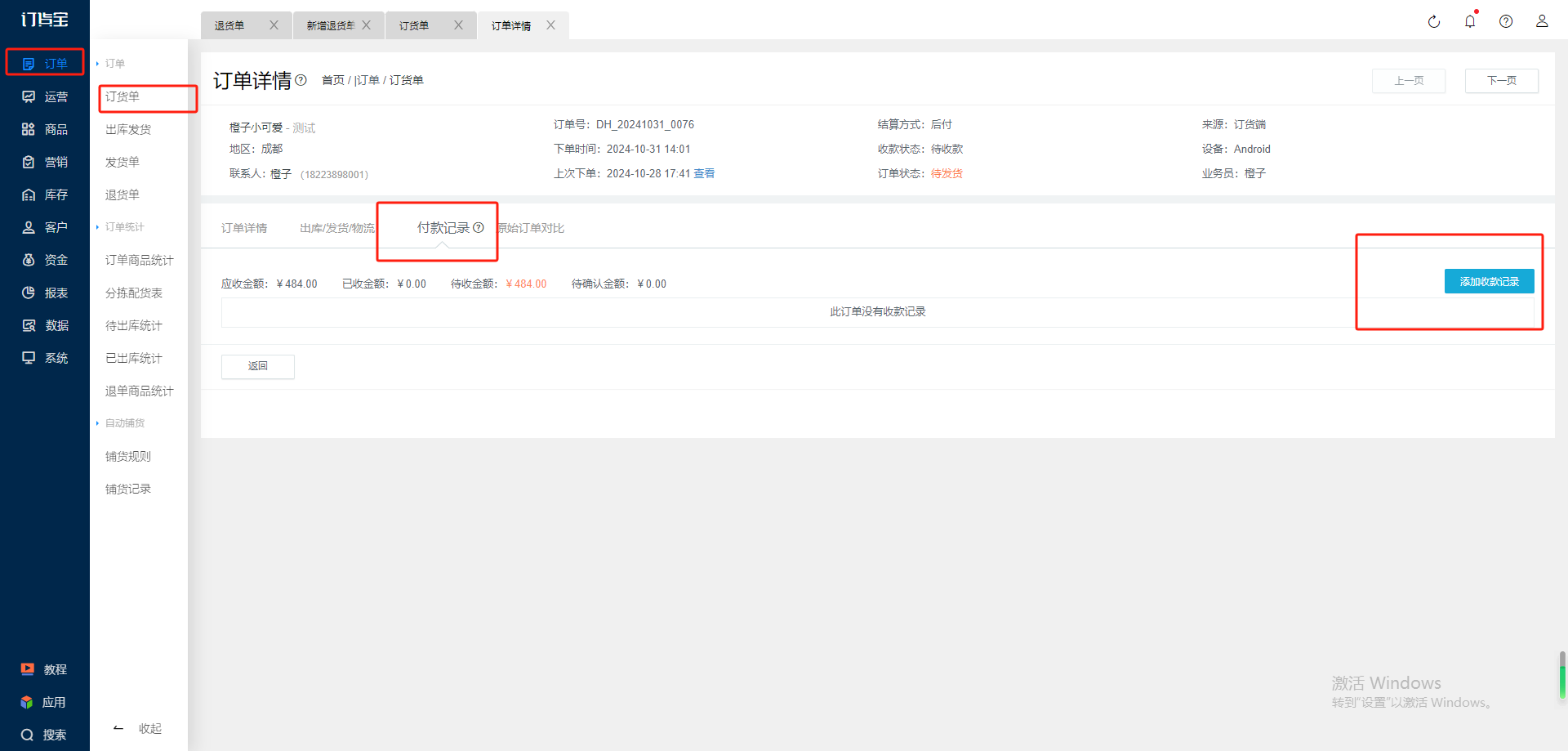Open 订货单 in the submenu
The width and height of the screenshot is (1568, 751).
pyautogui.click(x=122, y=96)
